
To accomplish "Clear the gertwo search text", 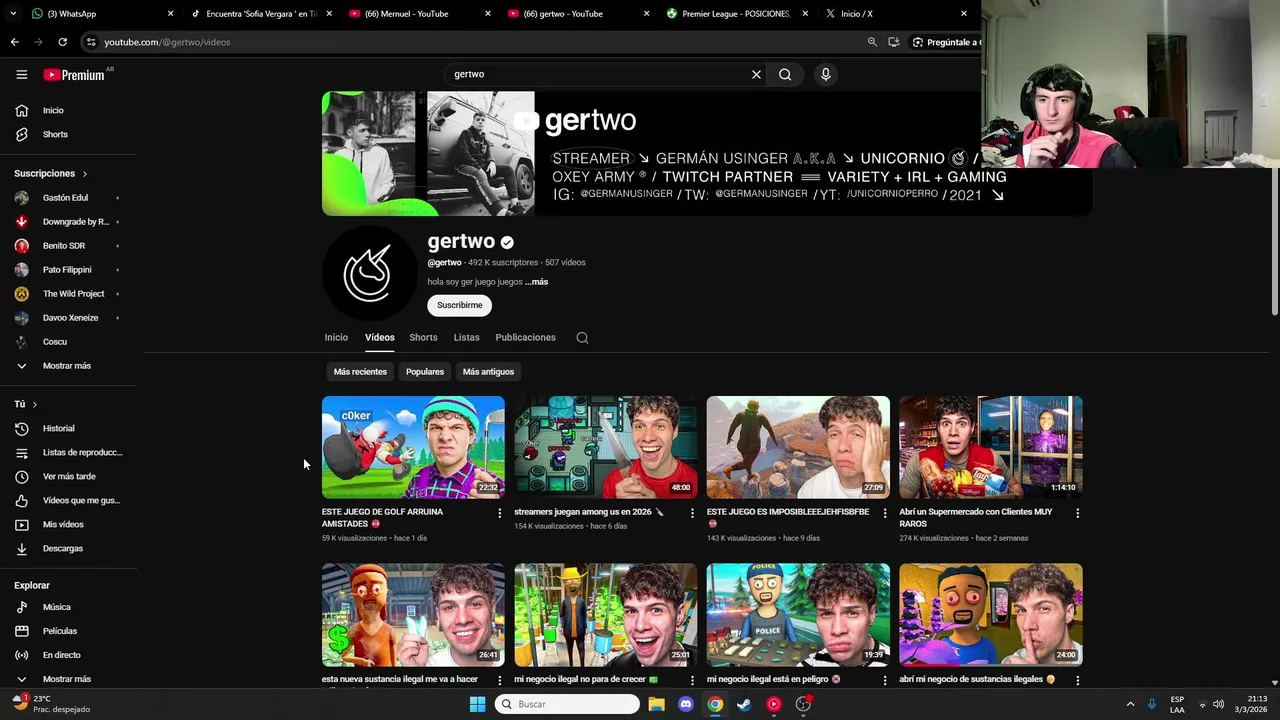I will point(756,74).
